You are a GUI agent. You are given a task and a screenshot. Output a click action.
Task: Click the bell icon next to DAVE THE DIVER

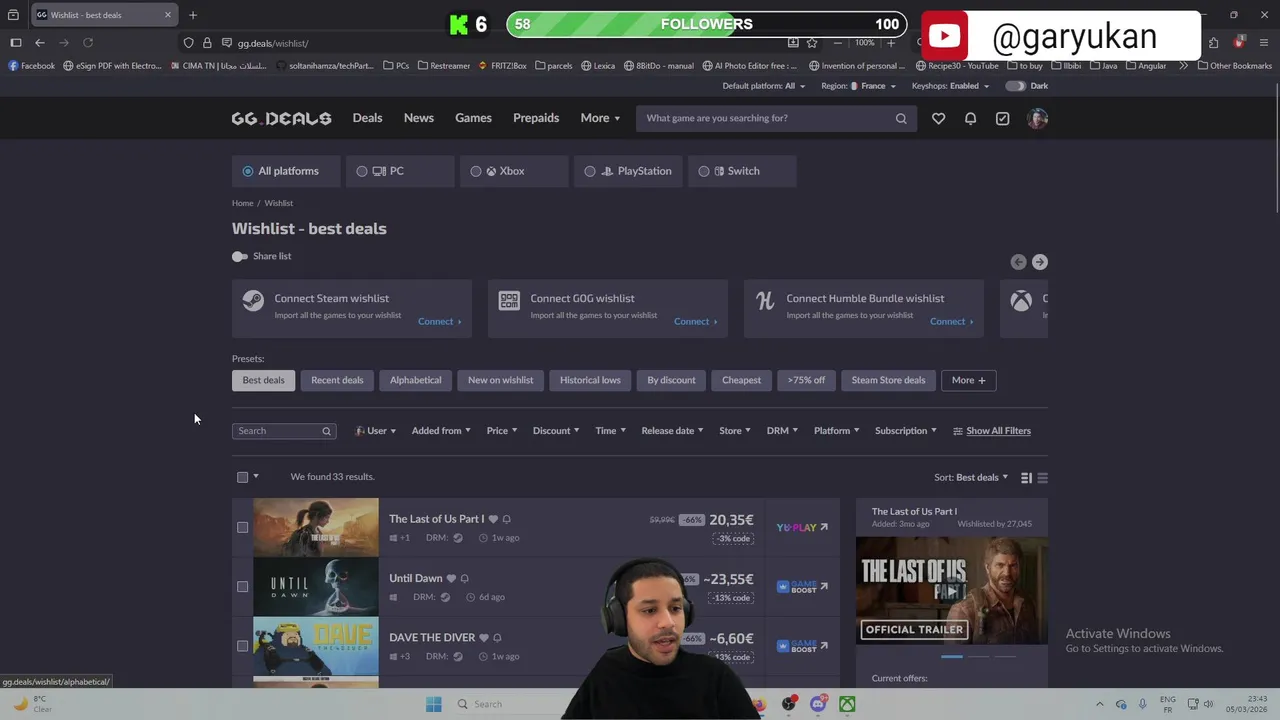(x=497, y=638)
